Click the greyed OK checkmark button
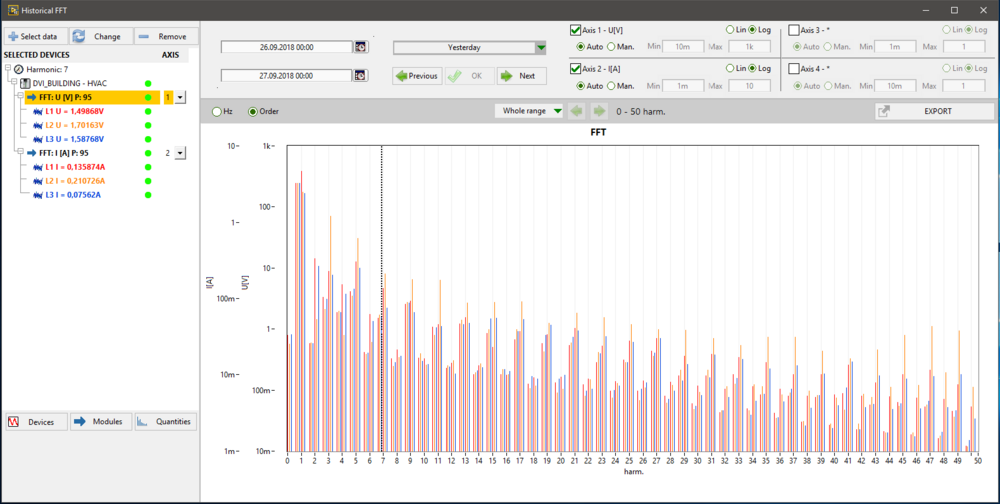Screen dimensions: 1000x504 [x=469, y=76]
